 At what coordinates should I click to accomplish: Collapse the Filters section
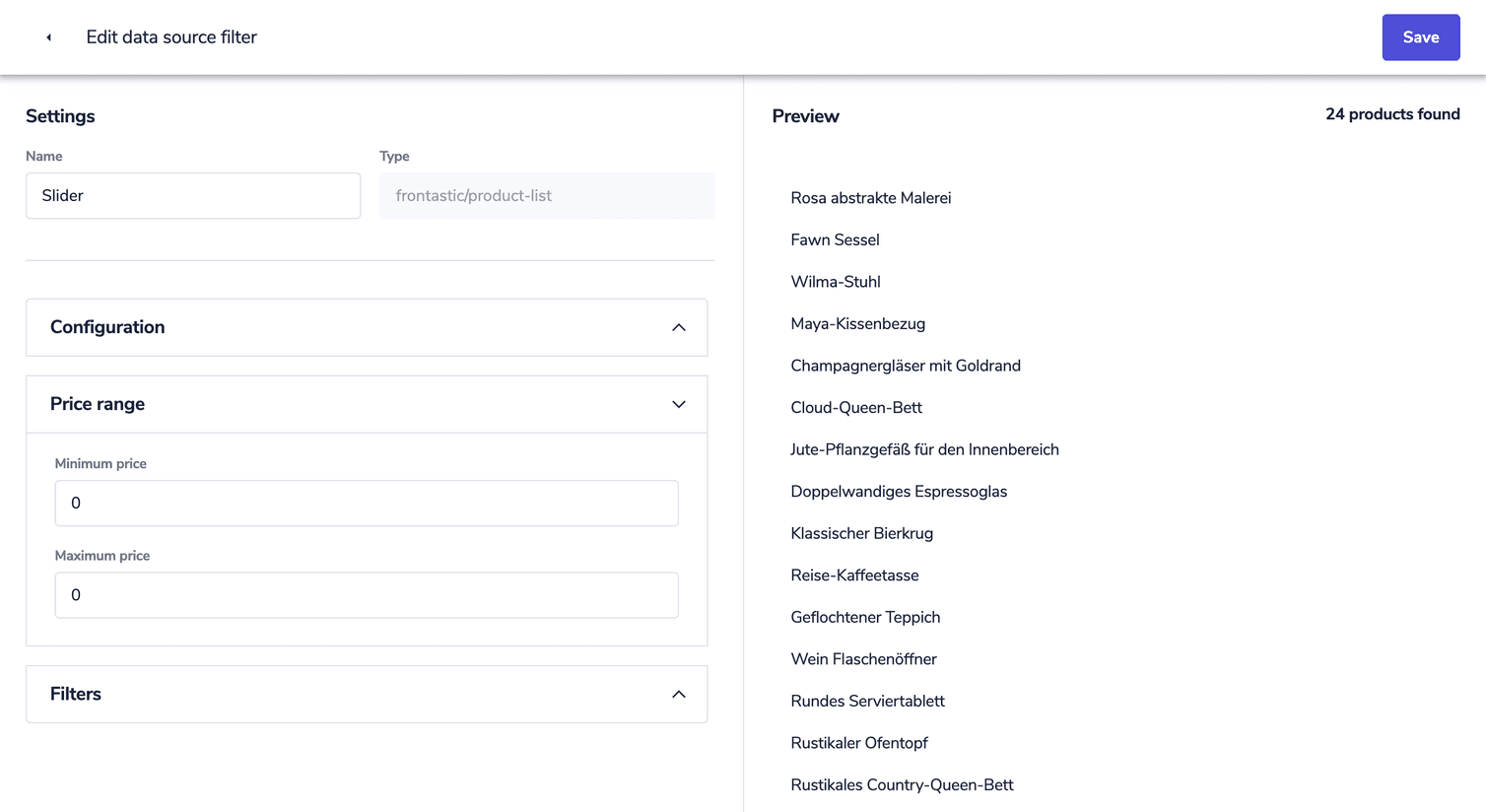coord(678,694)
